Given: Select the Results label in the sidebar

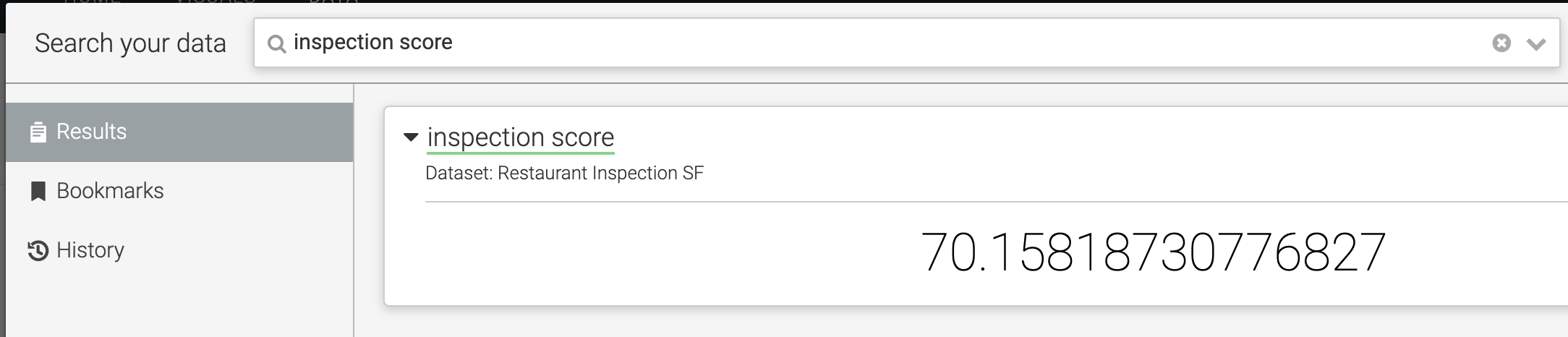Looking at the screenshot, I should (x=91, y=132).
